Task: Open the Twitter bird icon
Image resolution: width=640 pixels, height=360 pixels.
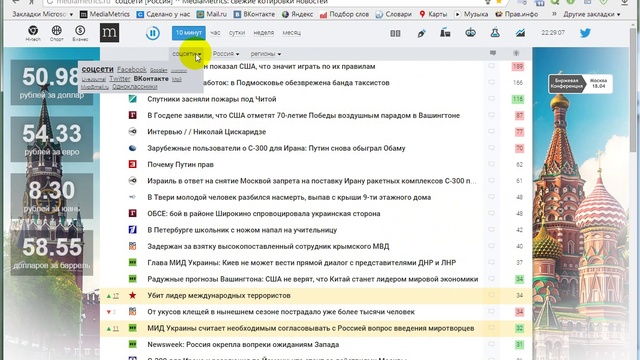Action: point(585,33)
